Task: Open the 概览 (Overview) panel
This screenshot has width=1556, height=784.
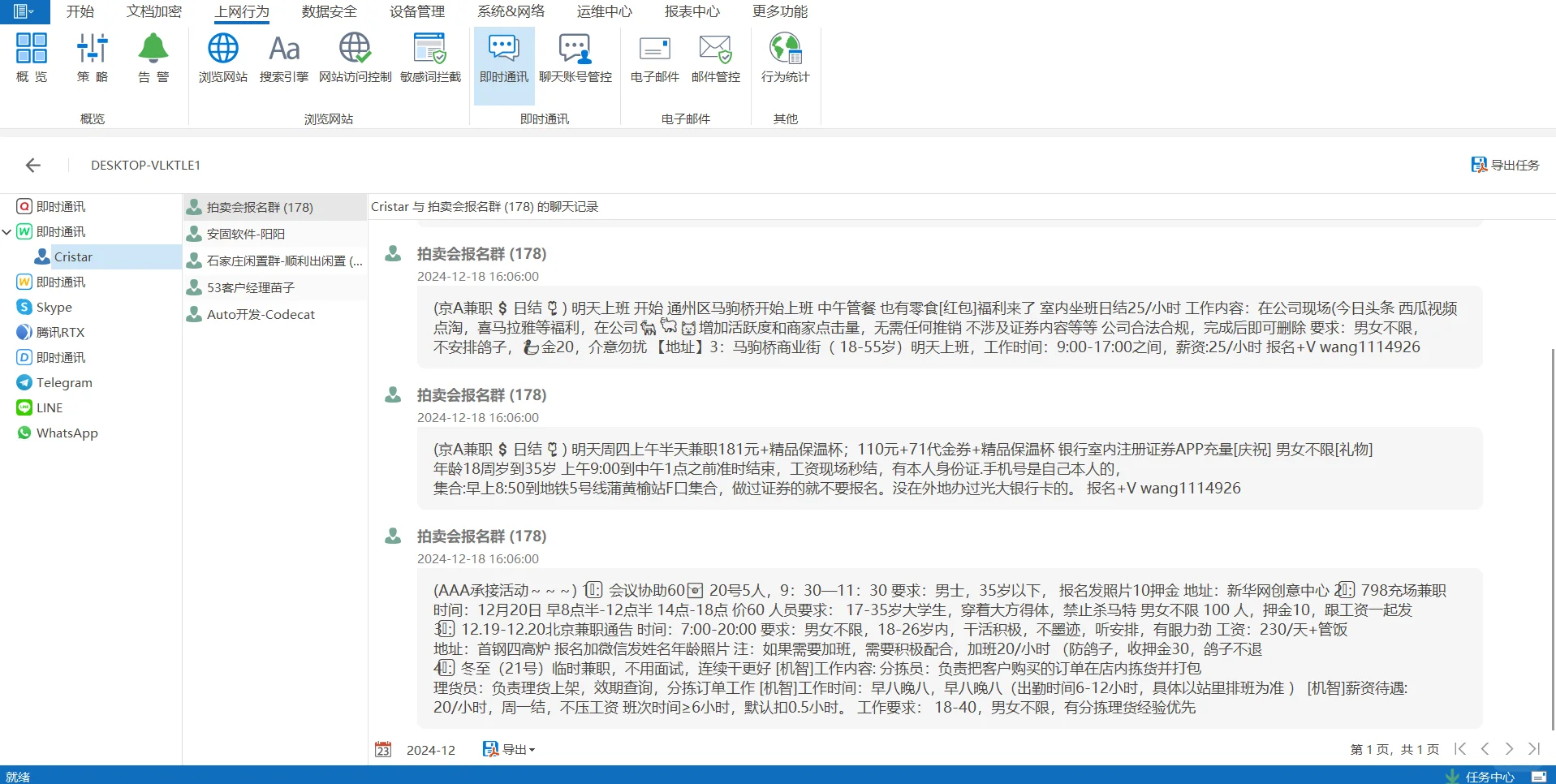Action: click(31, 57)
